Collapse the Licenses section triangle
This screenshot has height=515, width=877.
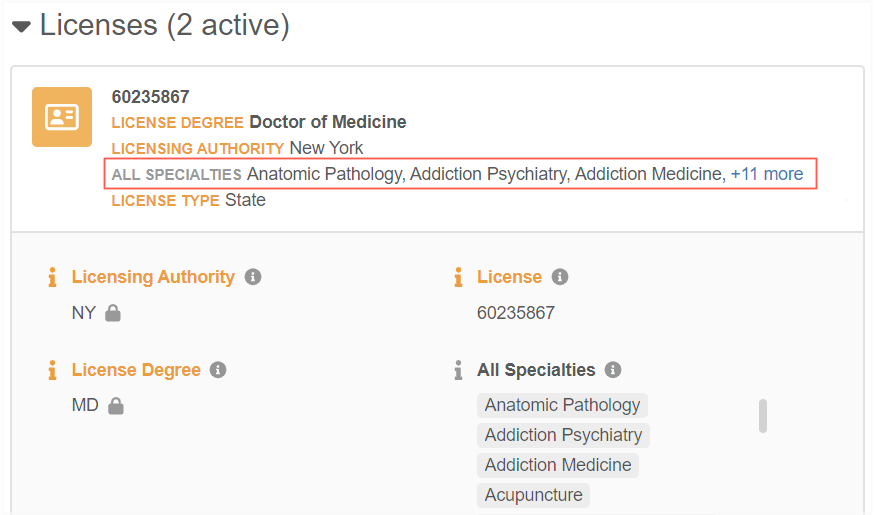[21, 26]
